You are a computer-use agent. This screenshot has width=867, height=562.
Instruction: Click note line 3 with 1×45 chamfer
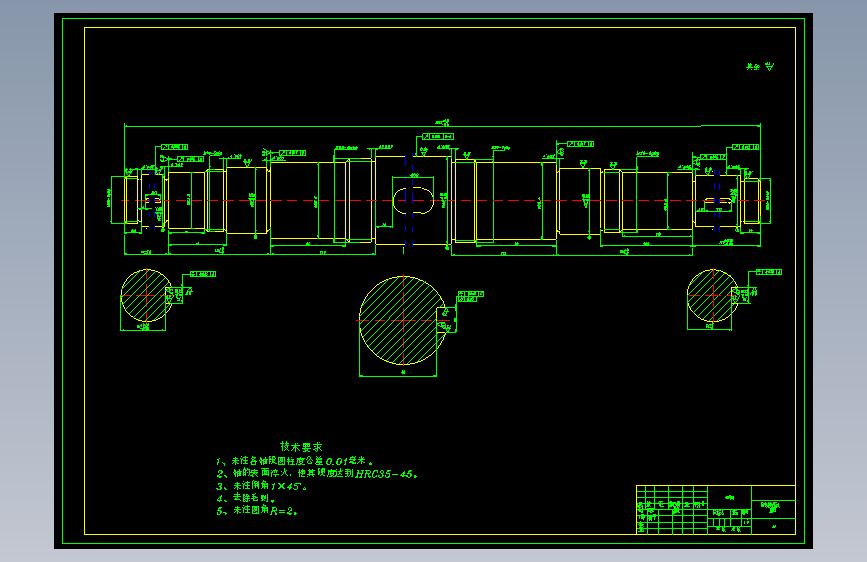tap(262, 486)
